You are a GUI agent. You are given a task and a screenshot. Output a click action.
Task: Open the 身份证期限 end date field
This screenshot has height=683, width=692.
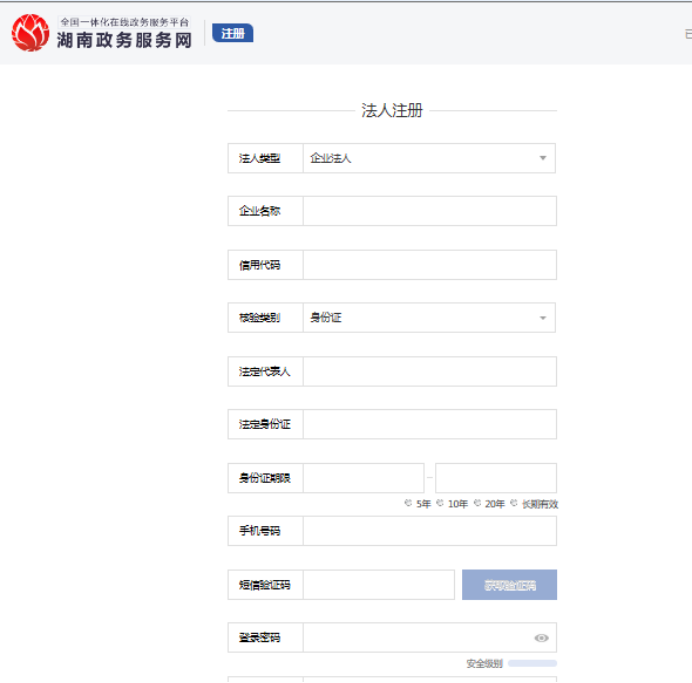click(x=496, y=478)
